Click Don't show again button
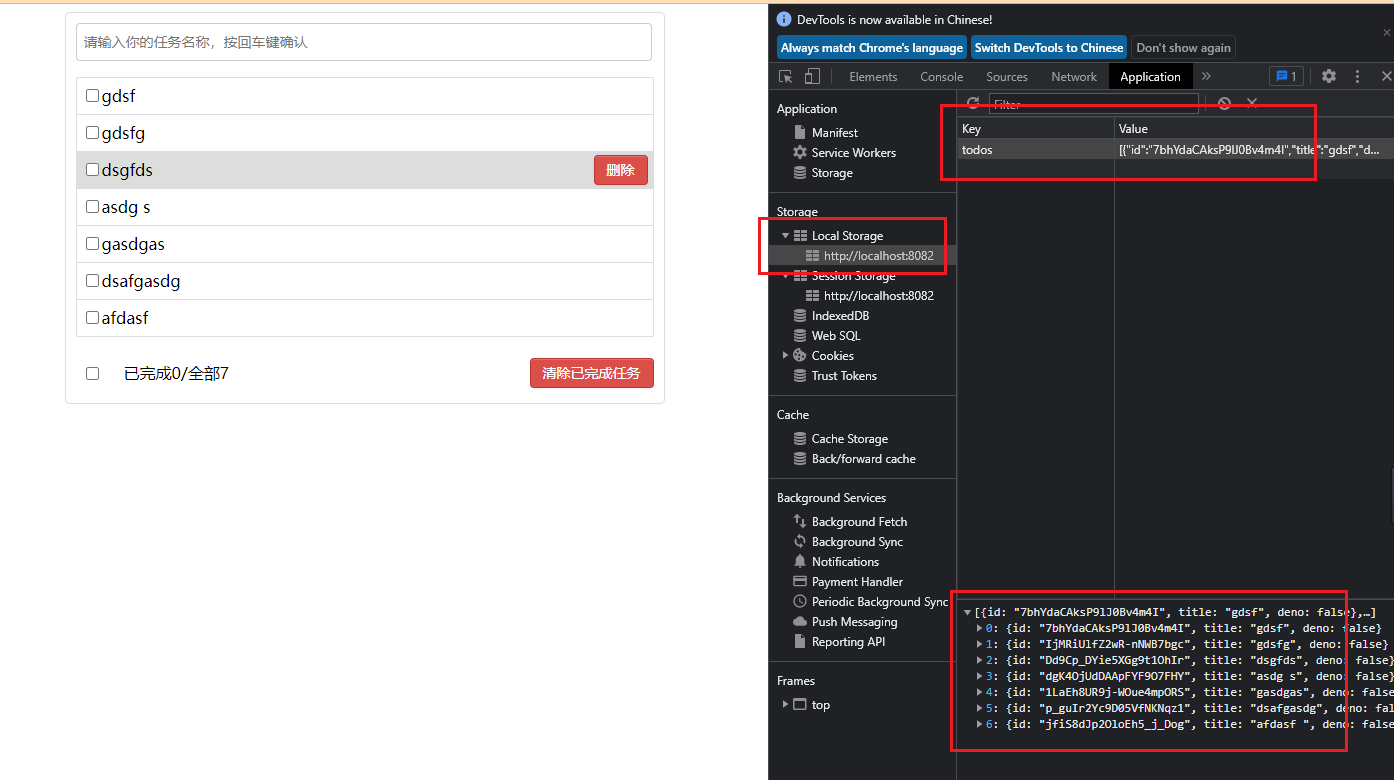Image resolution: width=1394 pixels, height=780 pixels. pyautogui.click(x=1183, y=48)
